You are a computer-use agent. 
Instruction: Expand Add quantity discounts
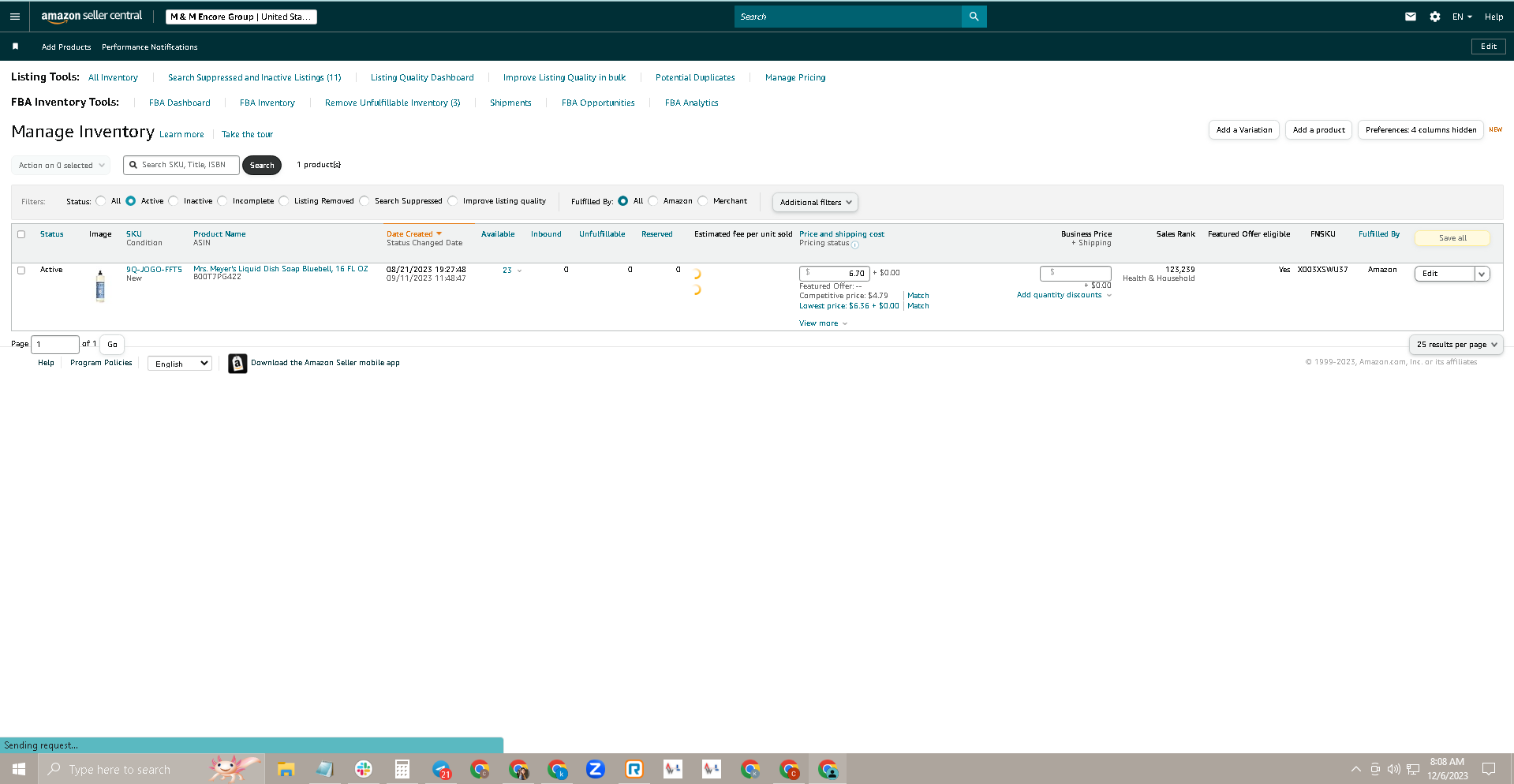coord(1064,295)
